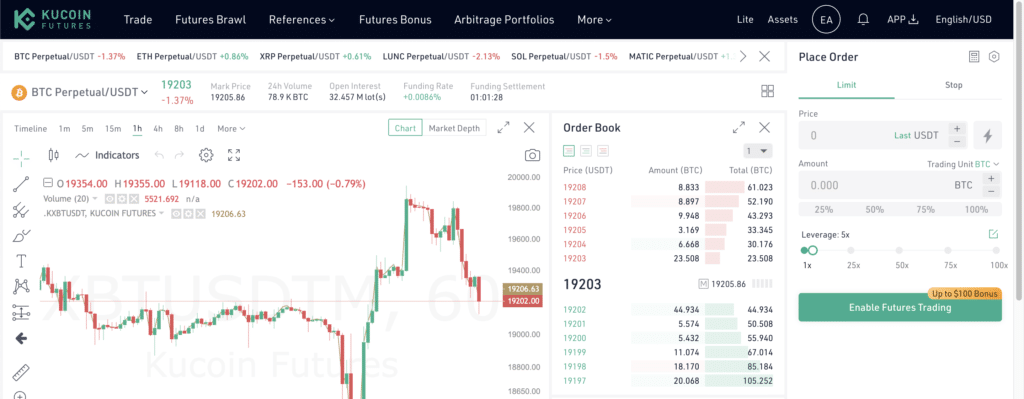Viewport: 1024px width, 399px height.
Task: Open the More navigation dropdown
Action: pos(594,20)
